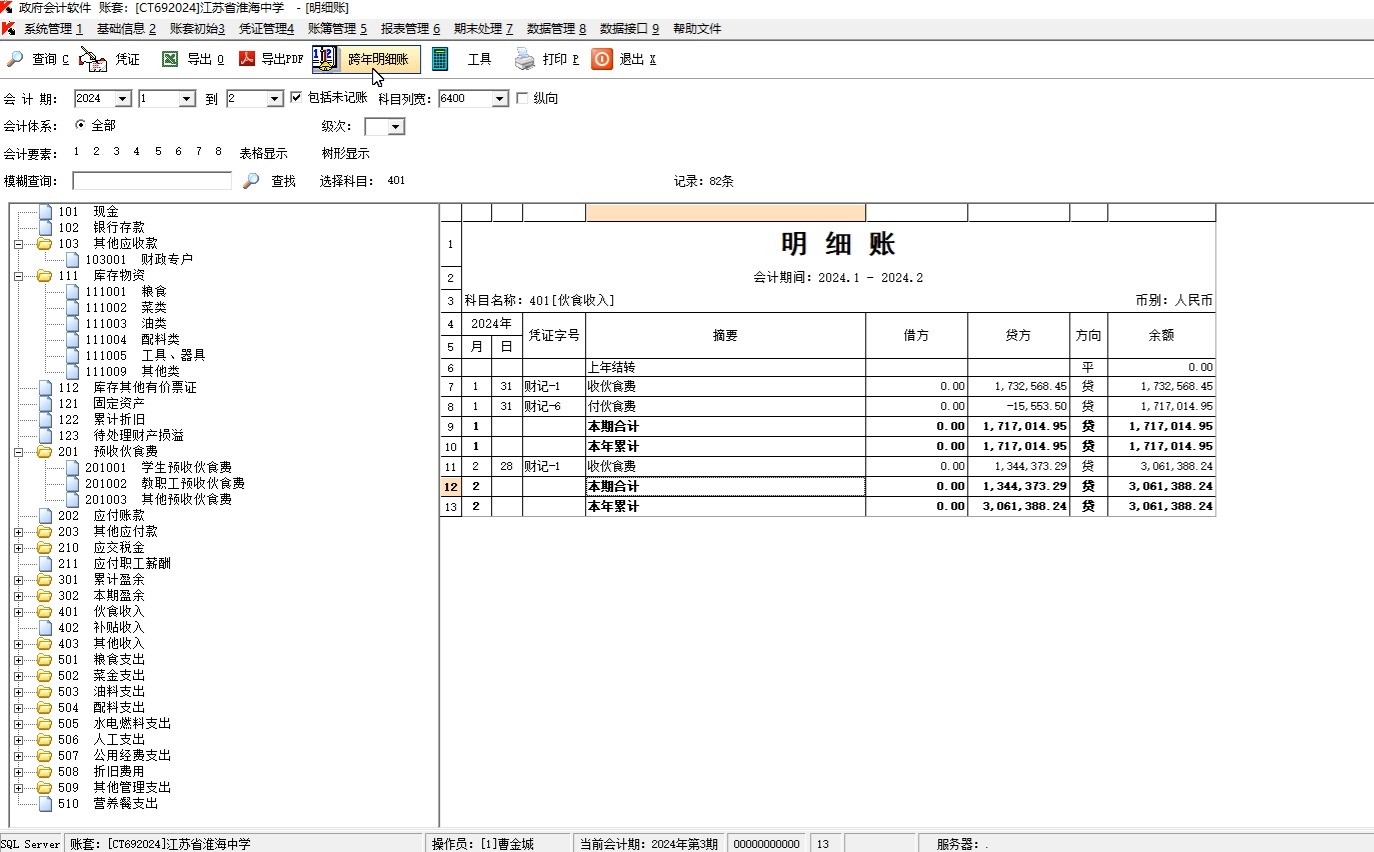Open 报表管理 menu
1374x852 pixels.
point(410,29)
